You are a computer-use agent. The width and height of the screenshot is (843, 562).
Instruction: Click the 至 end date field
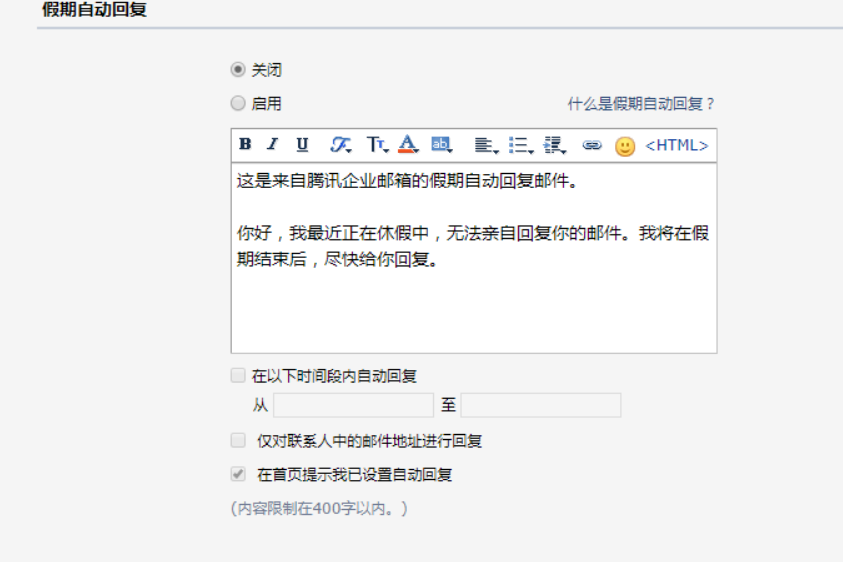541,405
